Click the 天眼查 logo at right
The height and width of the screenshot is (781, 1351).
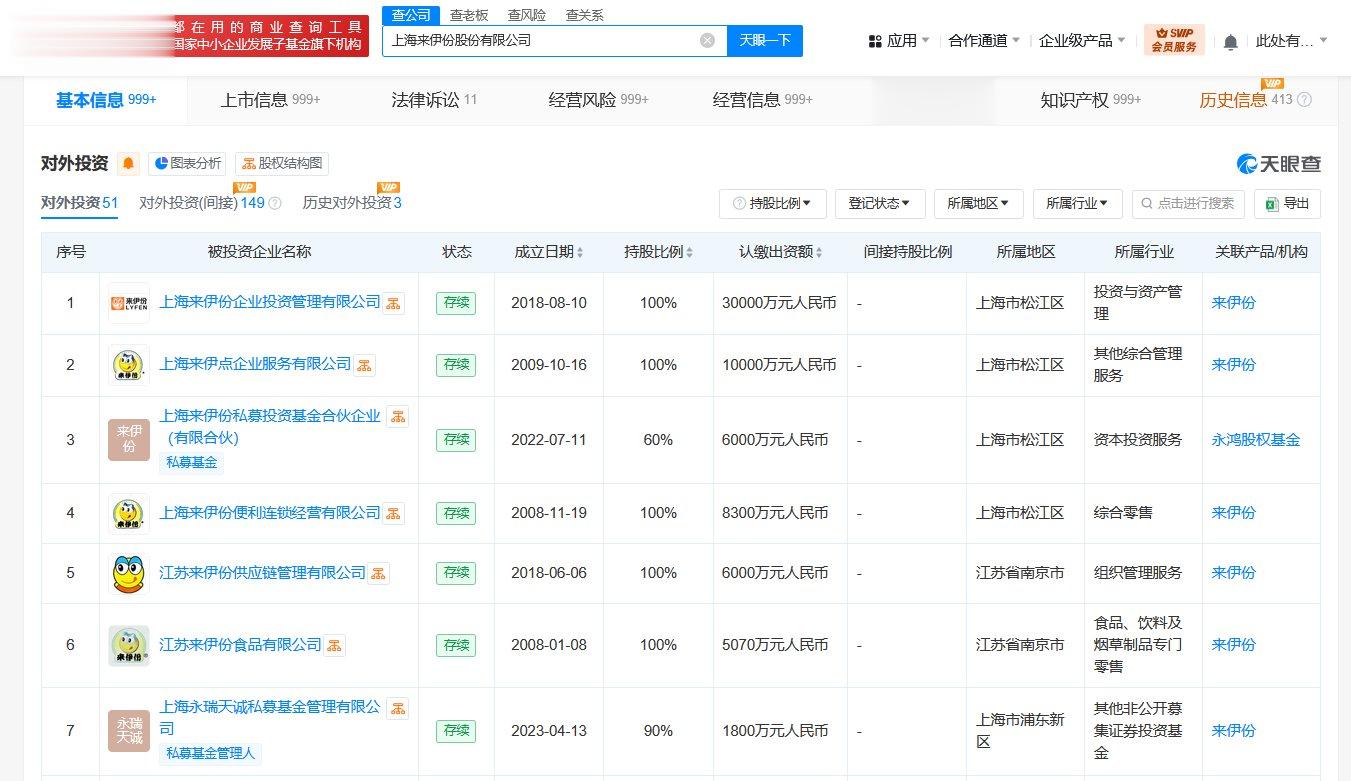tap(1278, 164)
